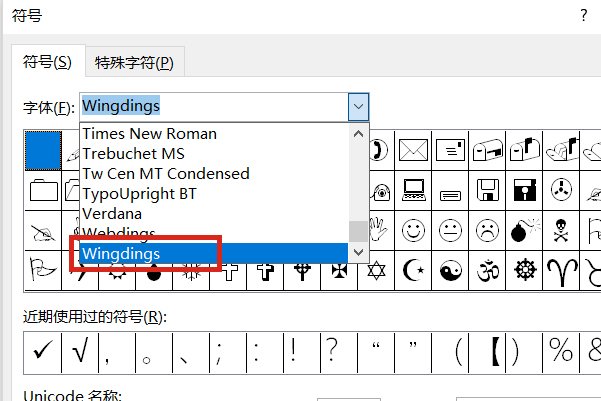The width and height of the screenshot is (601, 401).
Task: Select the closed folder symbol
Action: point(43,191)
